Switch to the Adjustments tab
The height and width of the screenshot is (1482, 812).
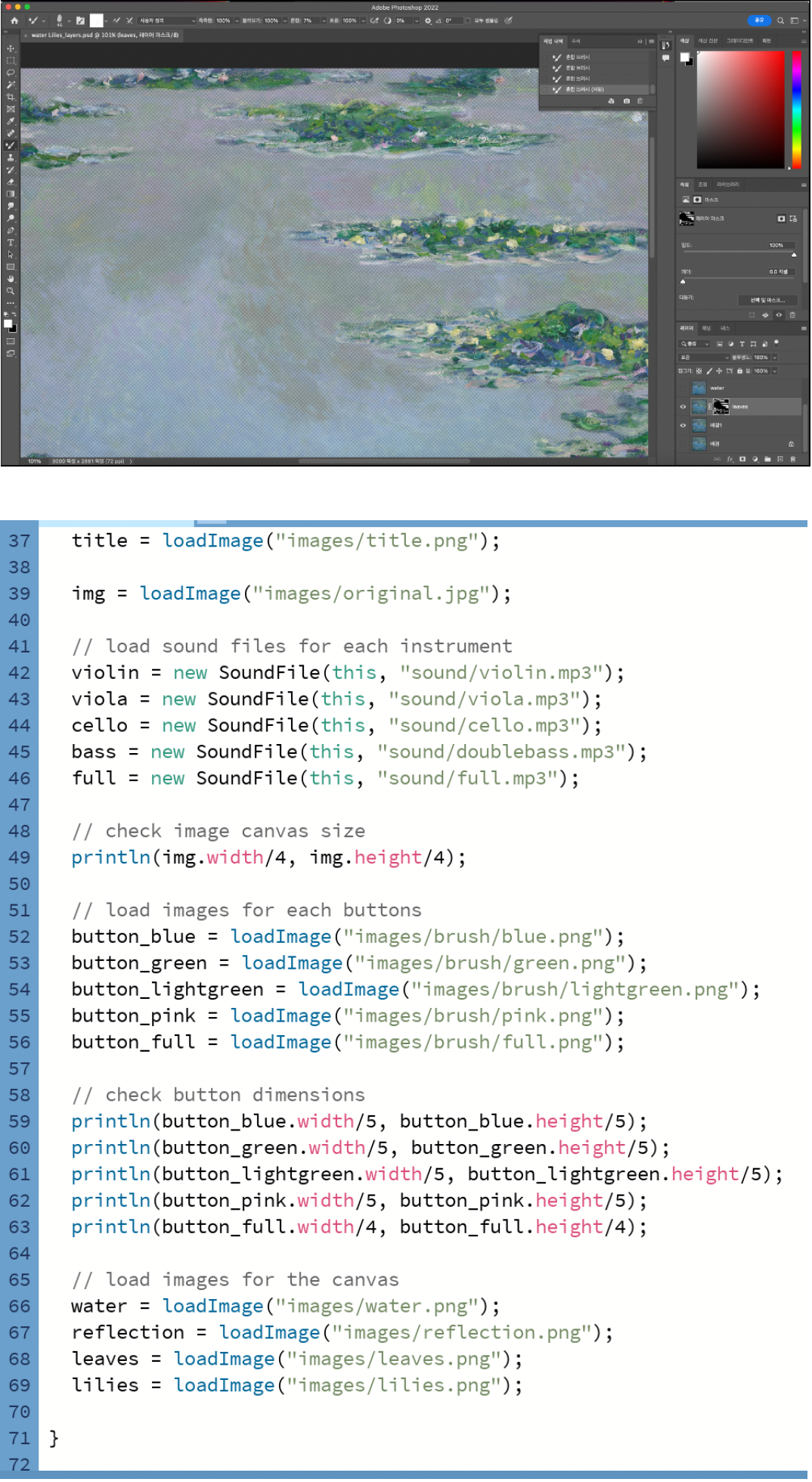(x=702, y=184)
